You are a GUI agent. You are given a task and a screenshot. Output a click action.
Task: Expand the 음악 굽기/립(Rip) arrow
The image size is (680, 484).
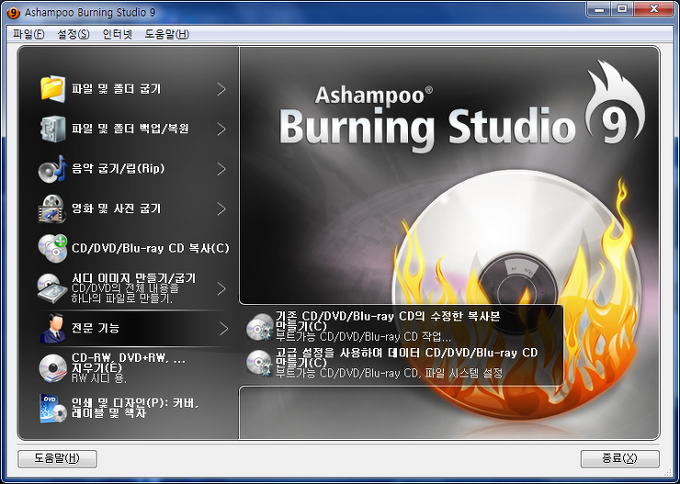click(x=222, y=169)
